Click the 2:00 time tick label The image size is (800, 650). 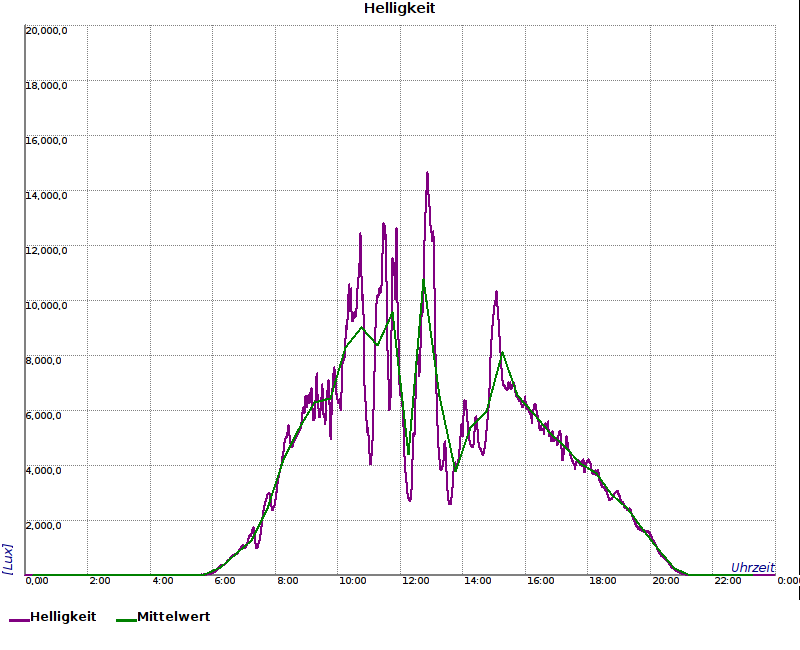[x=100, y=581]
